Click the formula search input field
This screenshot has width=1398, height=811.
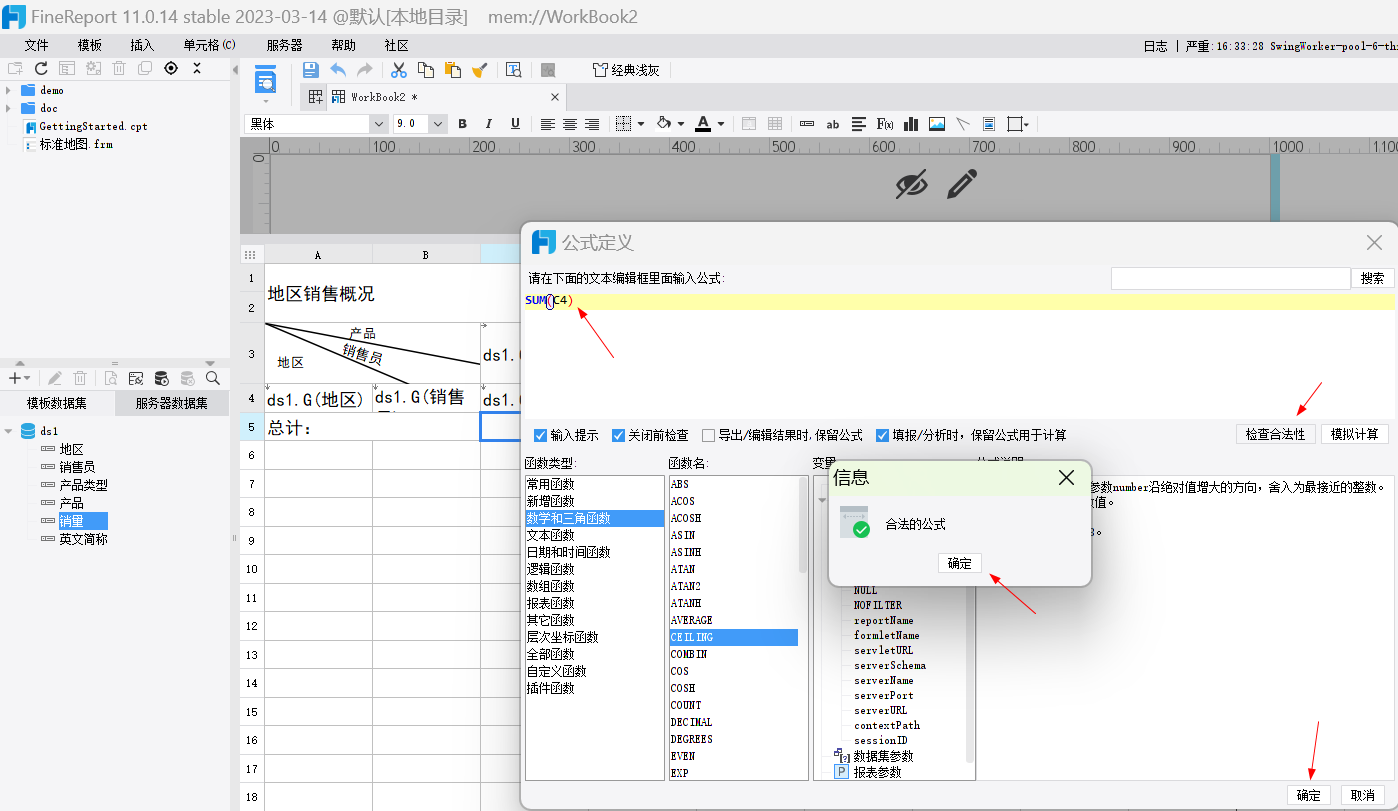1230,278
